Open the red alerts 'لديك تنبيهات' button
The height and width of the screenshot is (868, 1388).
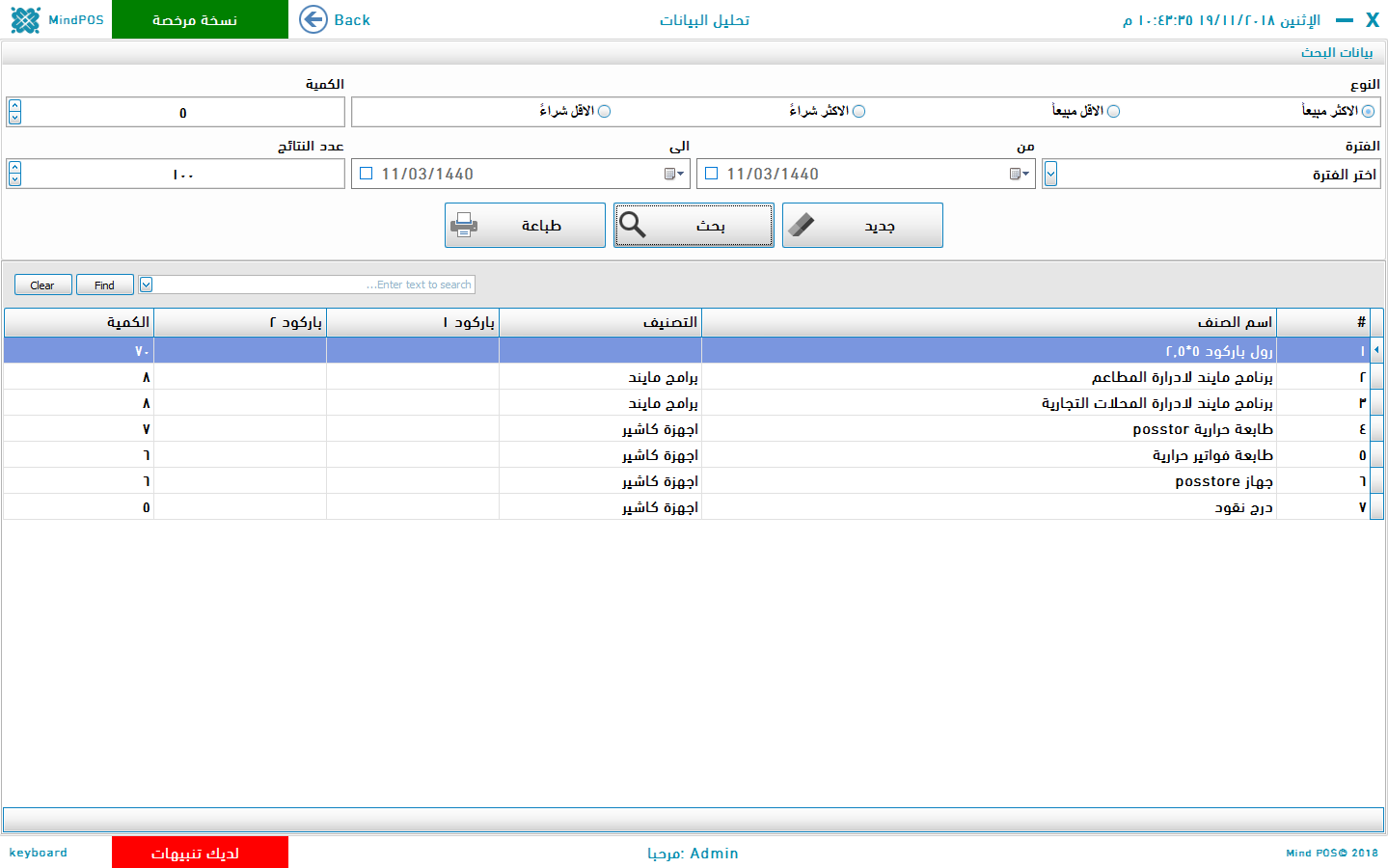[x=200, y=853]
